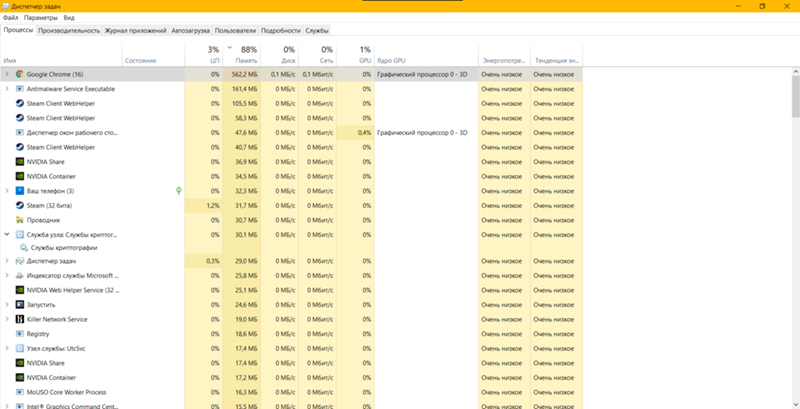Click the Registry process icon
Screen dimensions: 800x409
coord(19,334)
